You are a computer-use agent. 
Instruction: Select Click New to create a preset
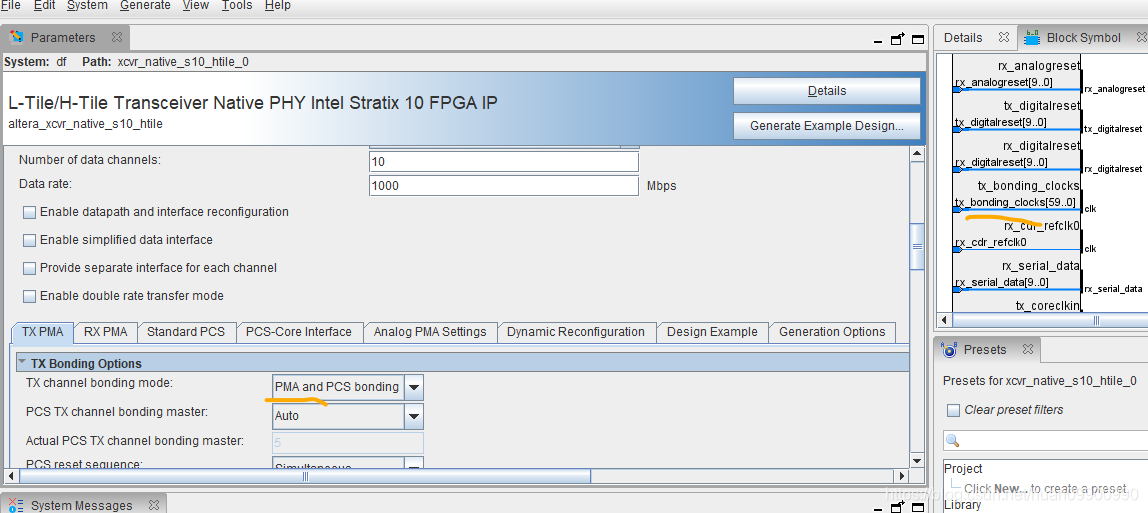tap(1045, 488)
